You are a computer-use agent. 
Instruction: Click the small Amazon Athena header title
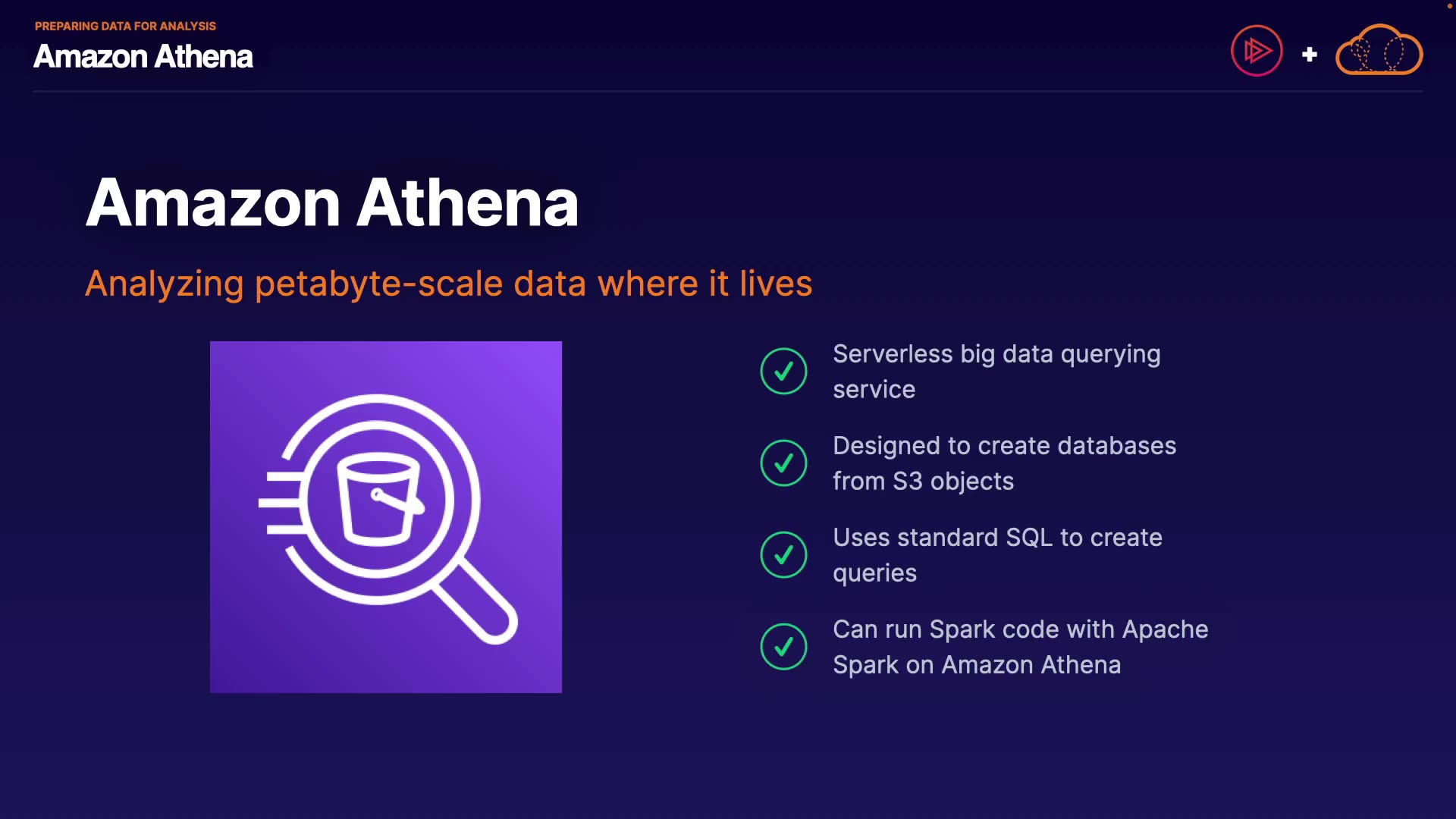pyautogui.click(x=143, y=57)
